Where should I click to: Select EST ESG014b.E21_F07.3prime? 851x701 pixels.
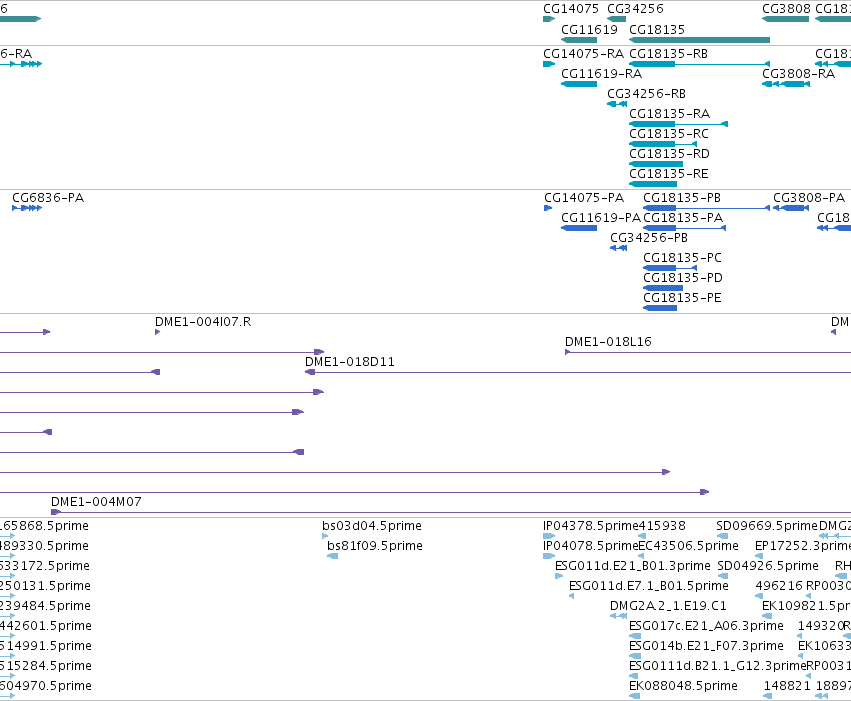(x=635, y=656)
